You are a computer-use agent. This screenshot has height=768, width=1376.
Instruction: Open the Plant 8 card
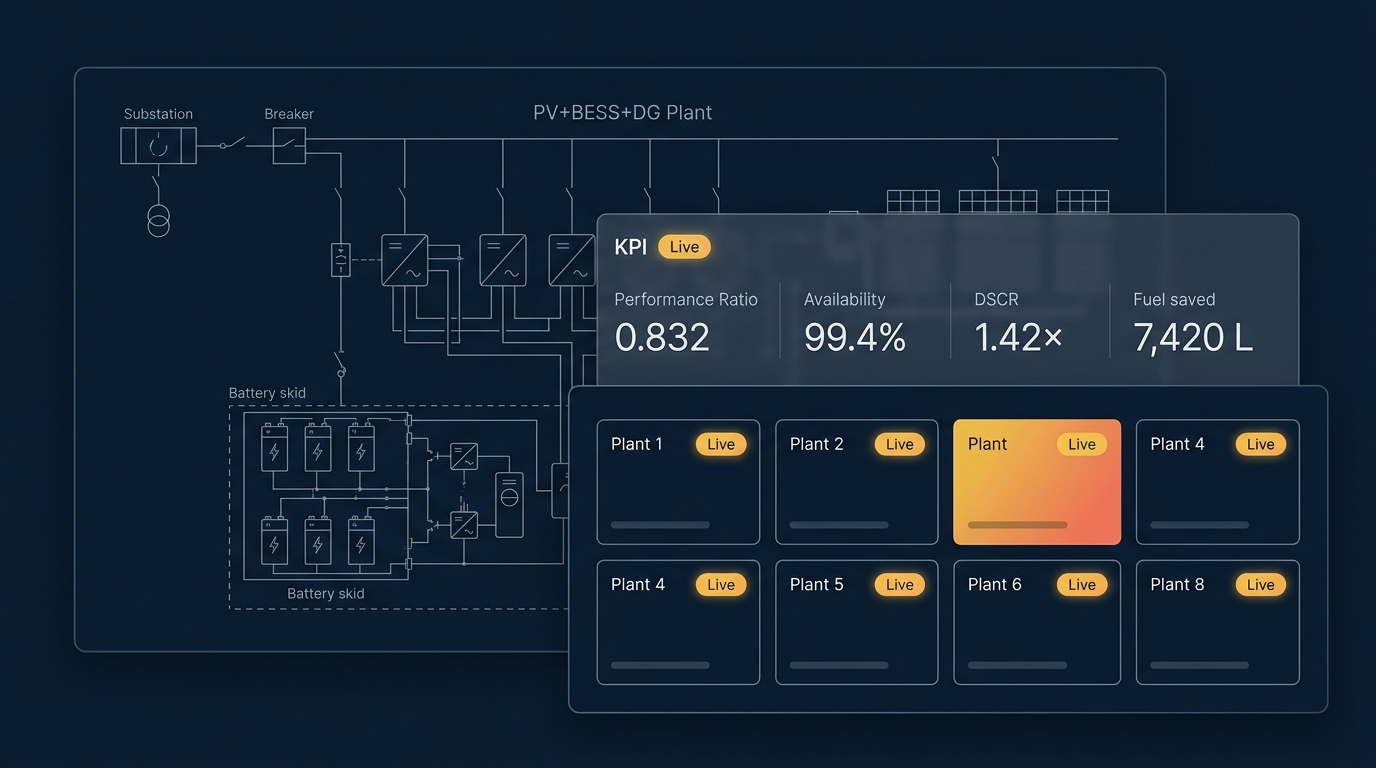tap(1218, 622)
